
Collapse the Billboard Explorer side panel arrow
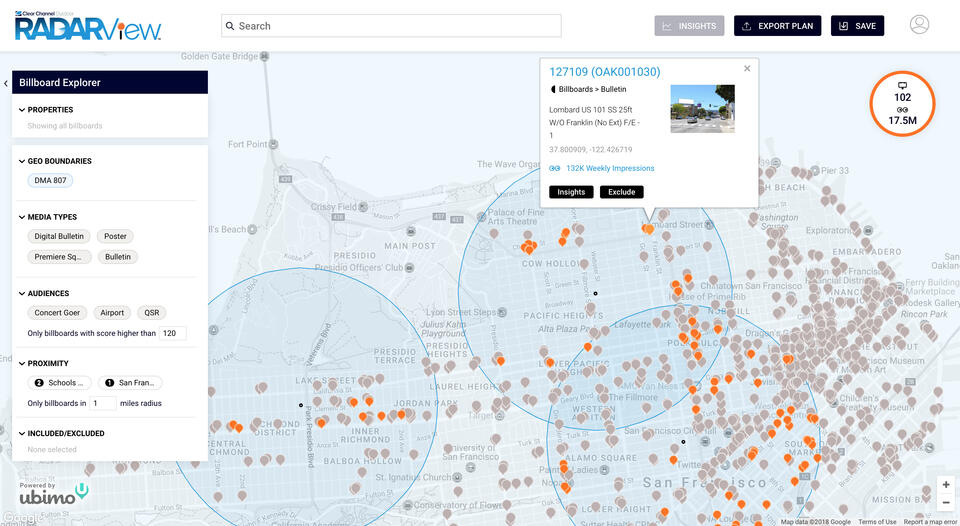[6, 83]
